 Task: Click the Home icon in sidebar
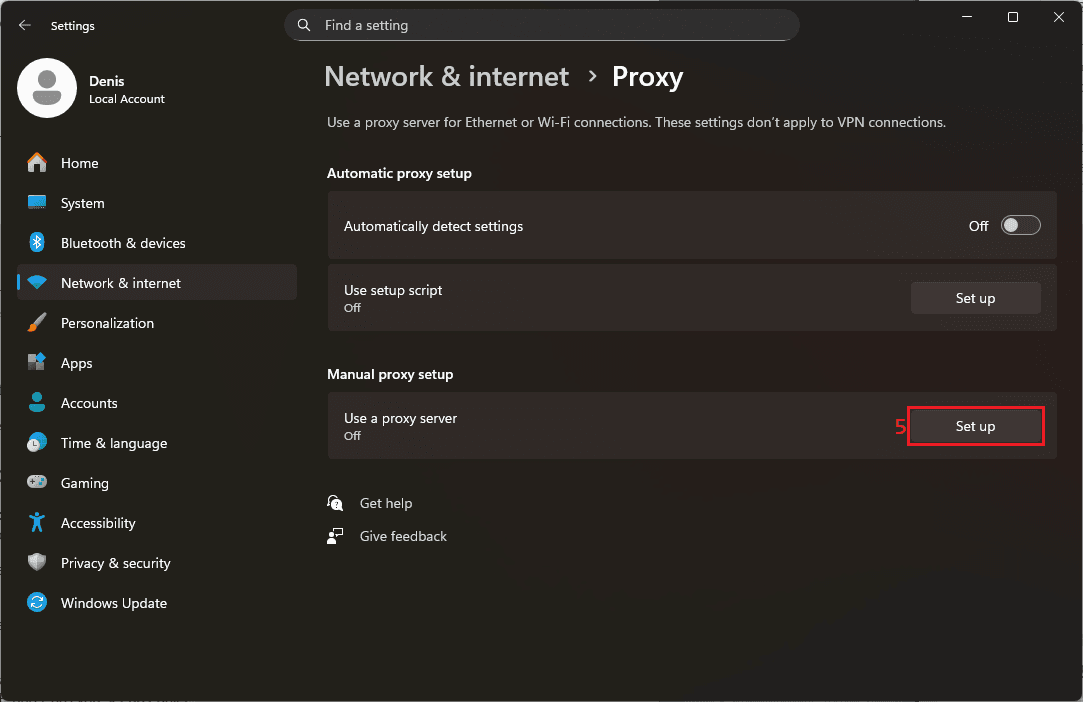(x=37, y=163)
